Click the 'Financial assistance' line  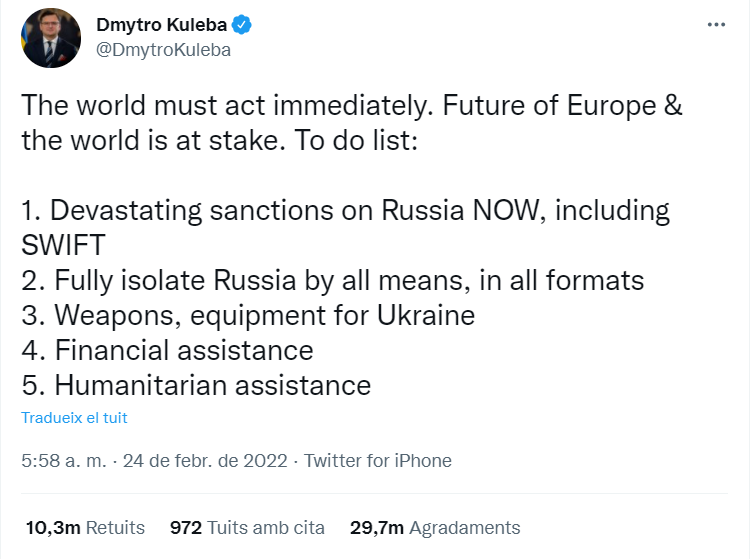(x=167, y=351)
